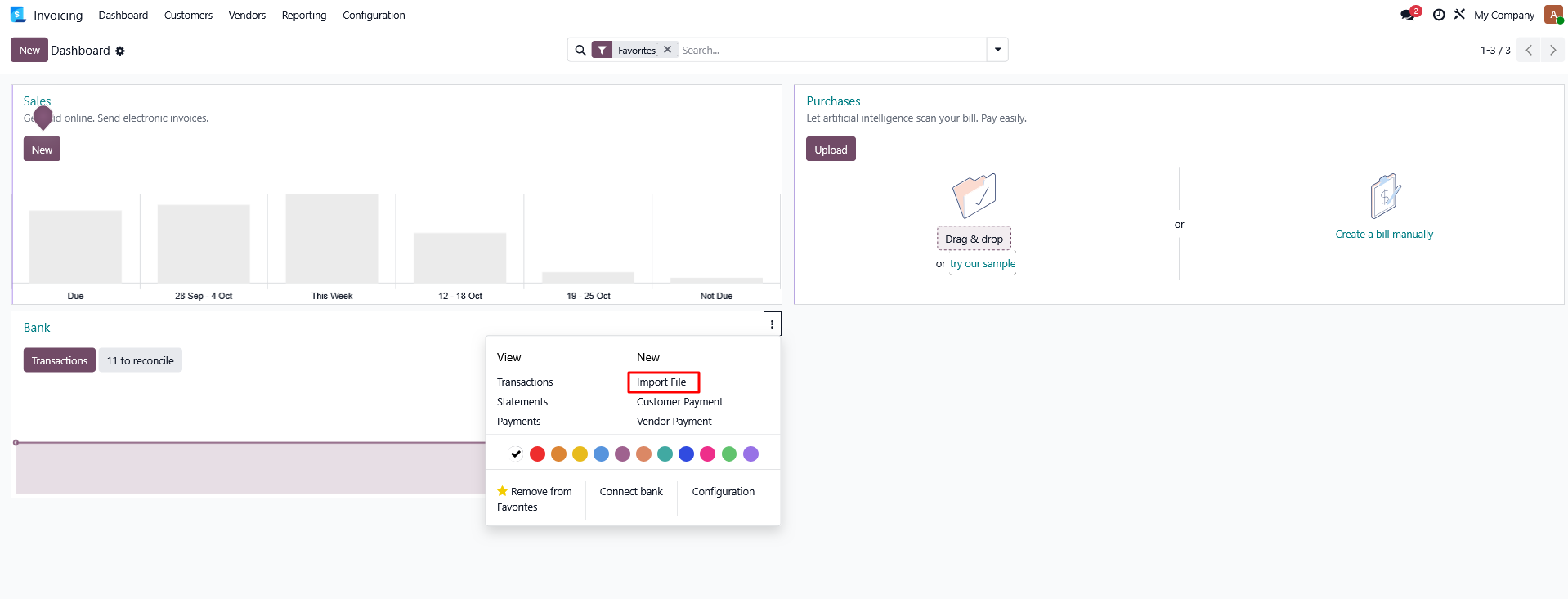Image resolution: width=1568 pixels, height=599 pixels.
Task: Open the Configuration top menu
Action: 374,15
